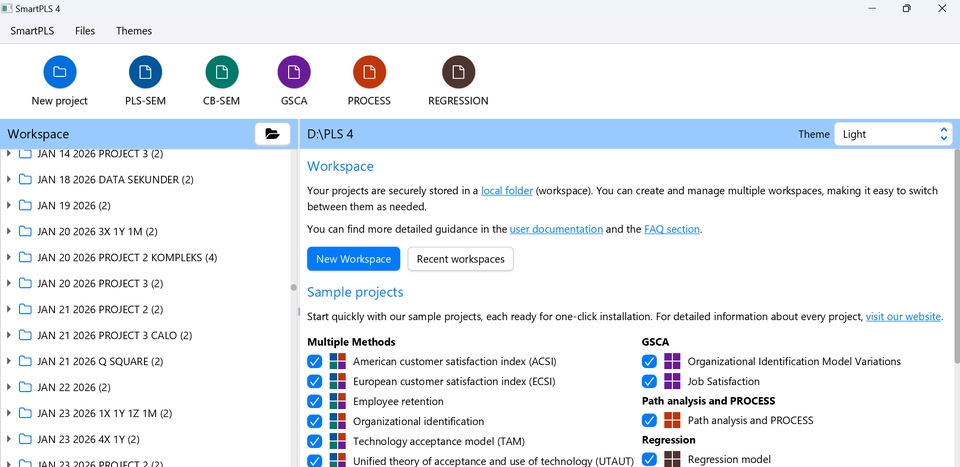This screenshot has width=960, height=467.
Task: Expand JAN 20 2026 PROJECT 3 folder
Action: click(9, 283)
